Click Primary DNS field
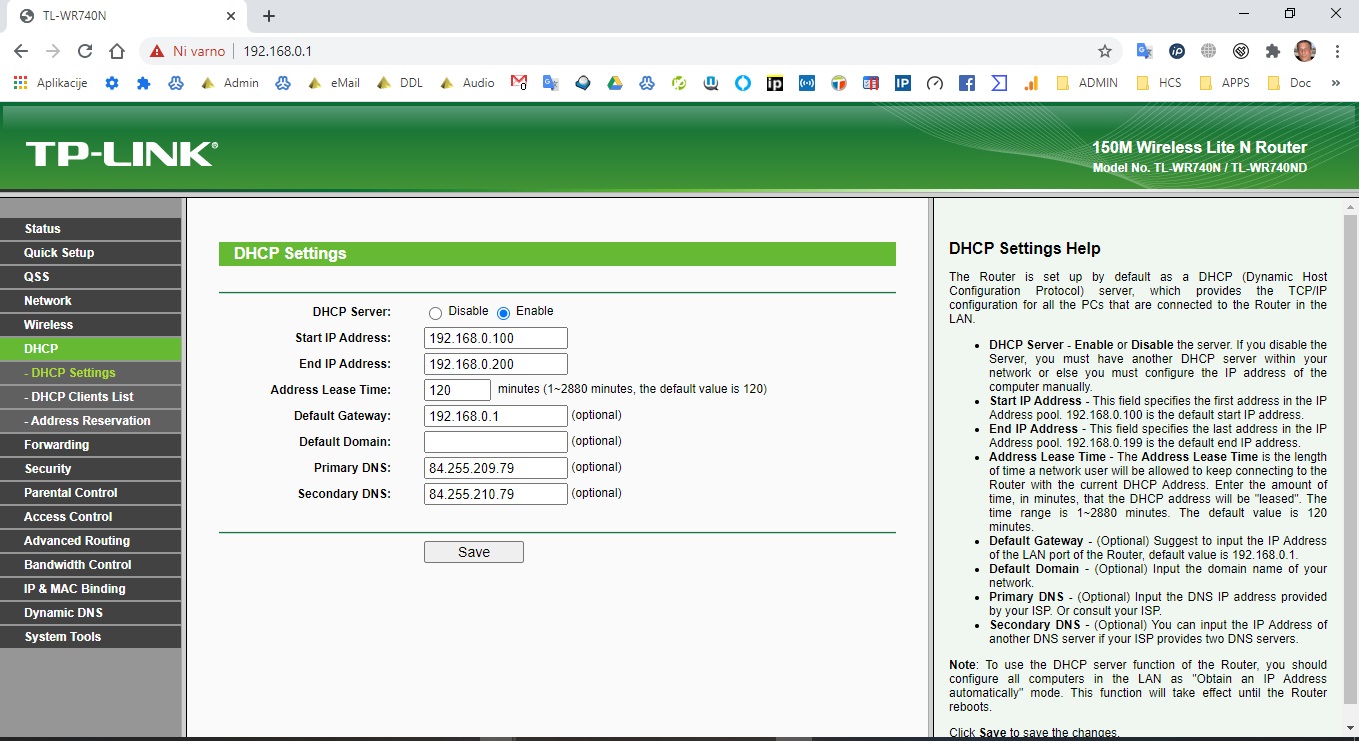Image resolution: width=1359 pixels, height=741 pixels. tap(496, 468)
